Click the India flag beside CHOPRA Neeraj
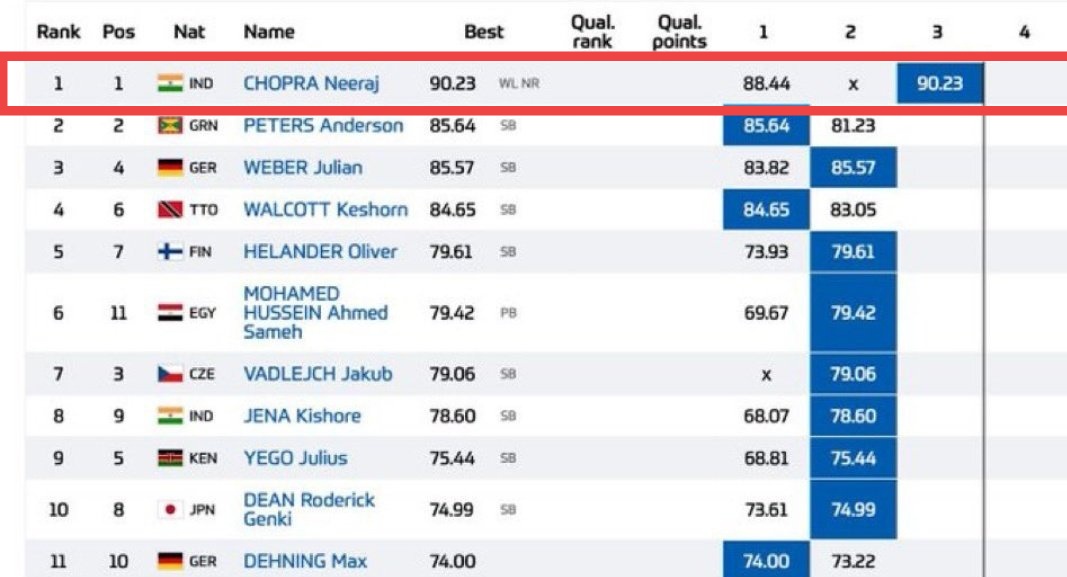The width and height of the screenshot is (1067, 577). tap(170, 84)
